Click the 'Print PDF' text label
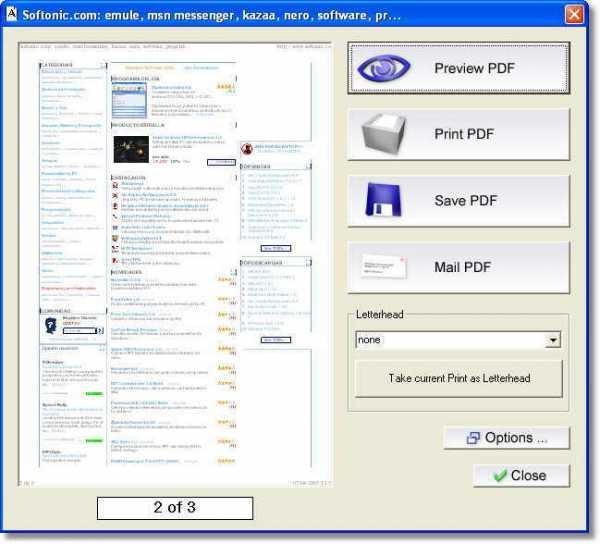Screen dimensions: 600x544 coord(464,134)
